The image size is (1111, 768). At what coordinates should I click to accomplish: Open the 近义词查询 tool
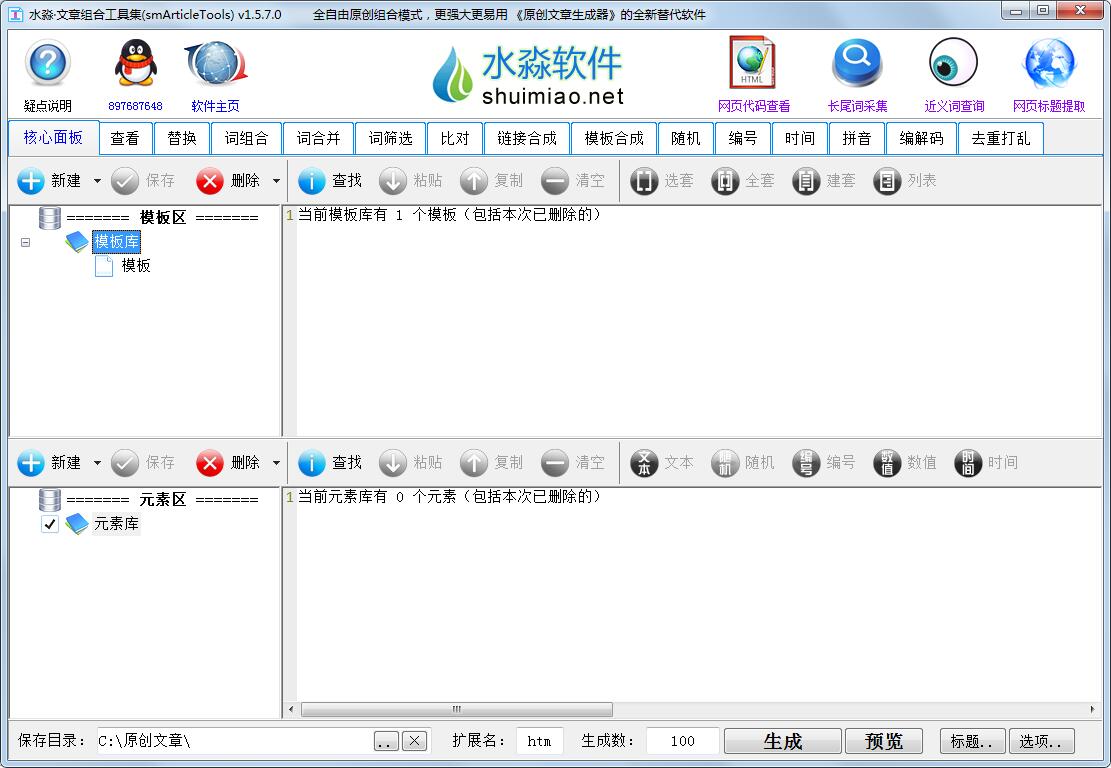(953, 64)
